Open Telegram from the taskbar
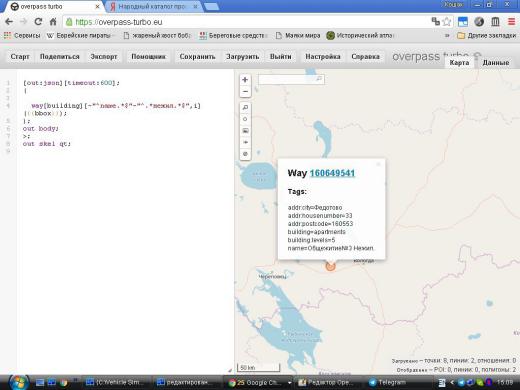The width and height of the screenshot is (520, 390). pos(388,382)
